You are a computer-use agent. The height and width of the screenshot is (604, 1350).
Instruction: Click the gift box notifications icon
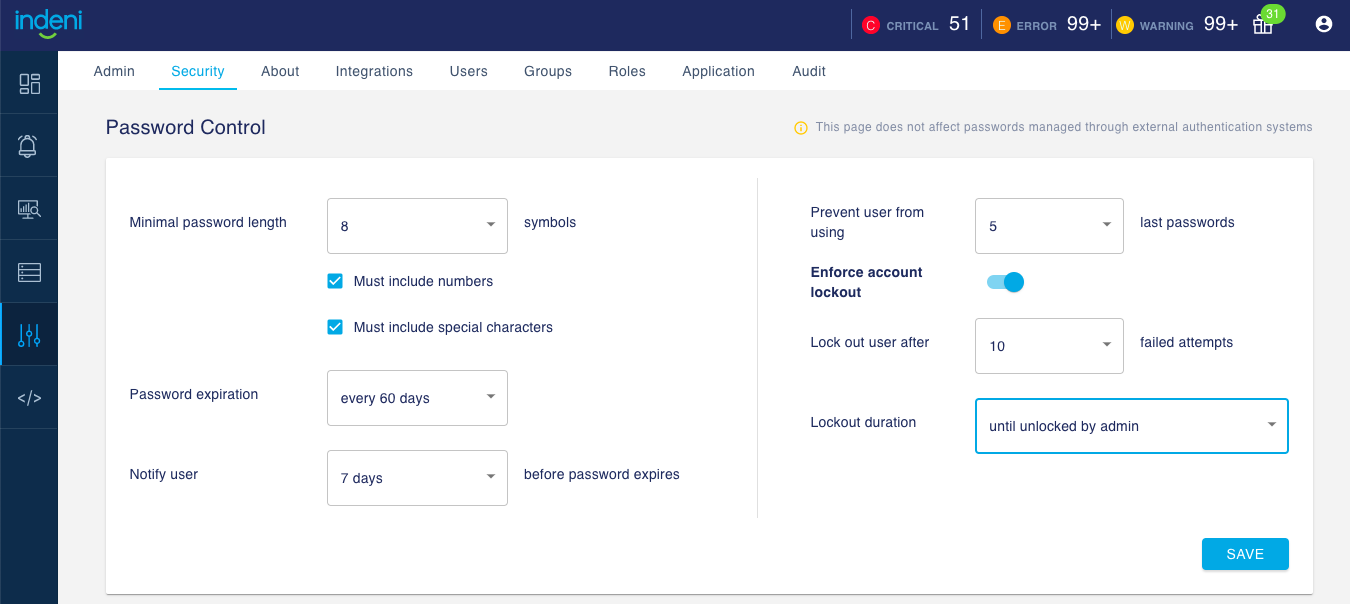1263,25
